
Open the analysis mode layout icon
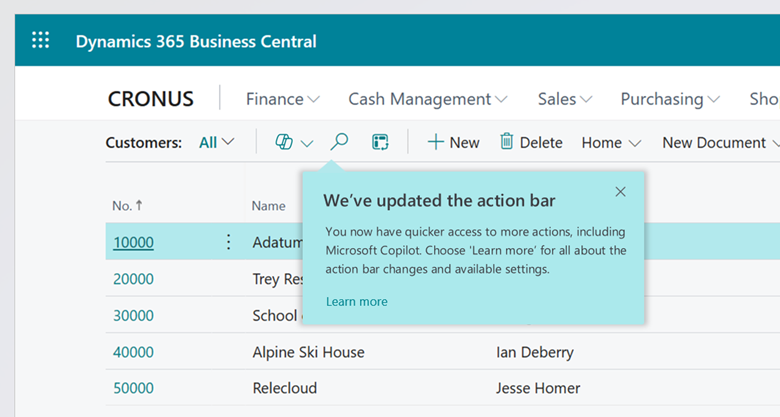click(380, 142)
